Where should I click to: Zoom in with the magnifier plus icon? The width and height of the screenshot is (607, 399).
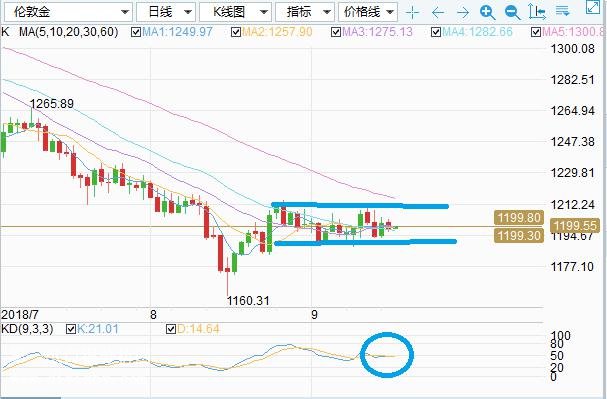pos(487,13)
